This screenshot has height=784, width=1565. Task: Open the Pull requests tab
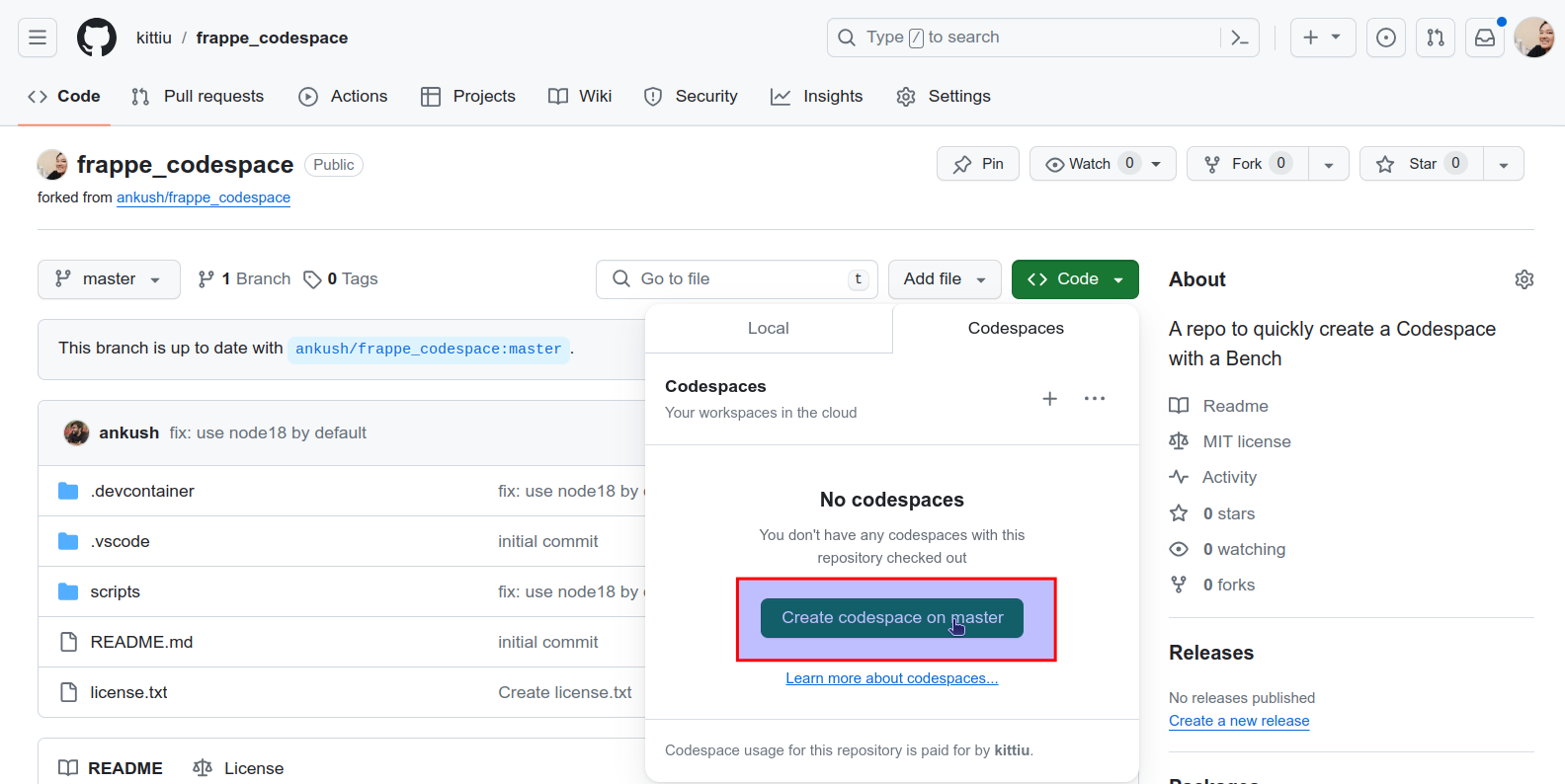pyautogui.click(x=198, y=96)
